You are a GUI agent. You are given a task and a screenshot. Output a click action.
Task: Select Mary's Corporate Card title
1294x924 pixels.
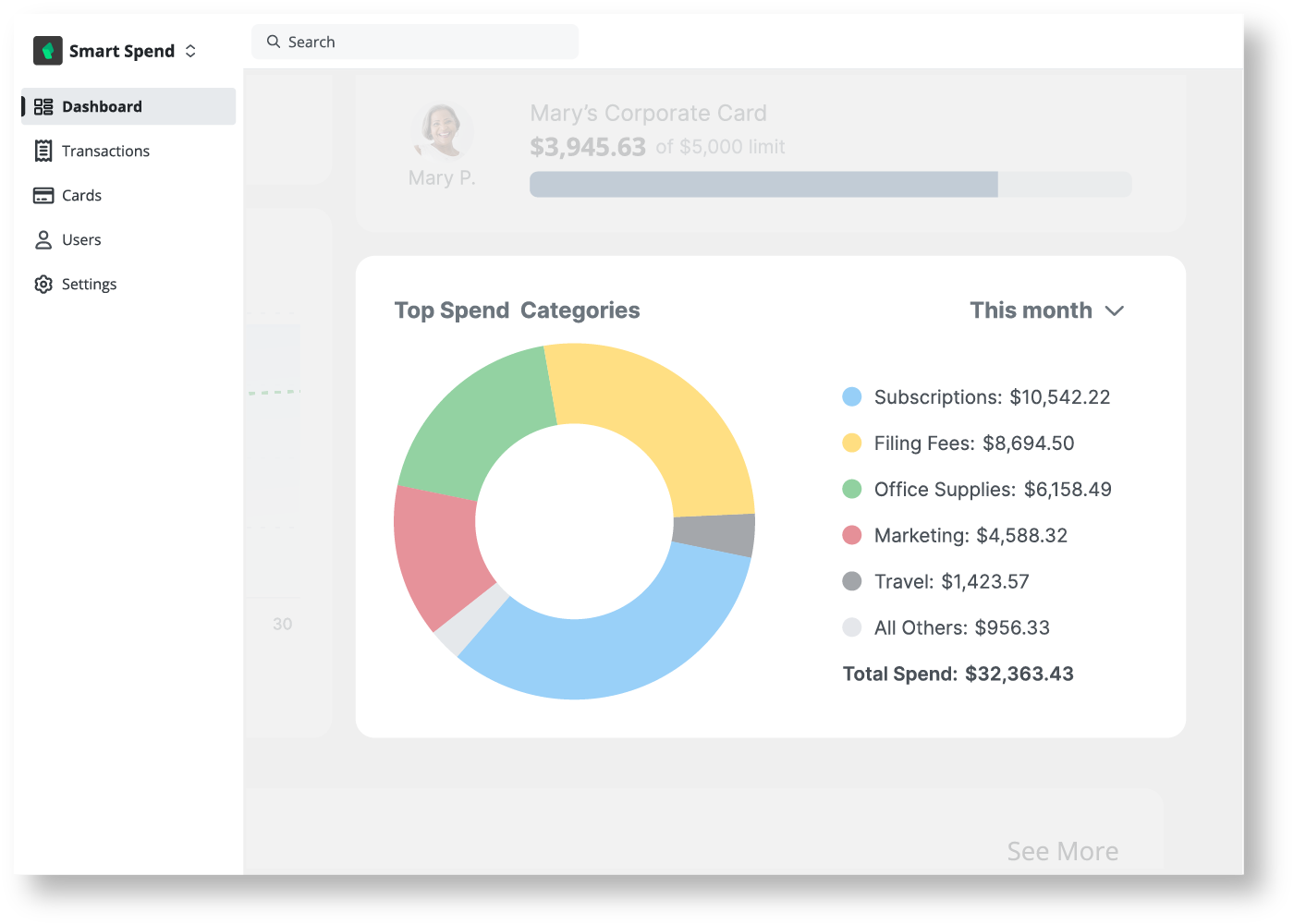pos(648,113)
